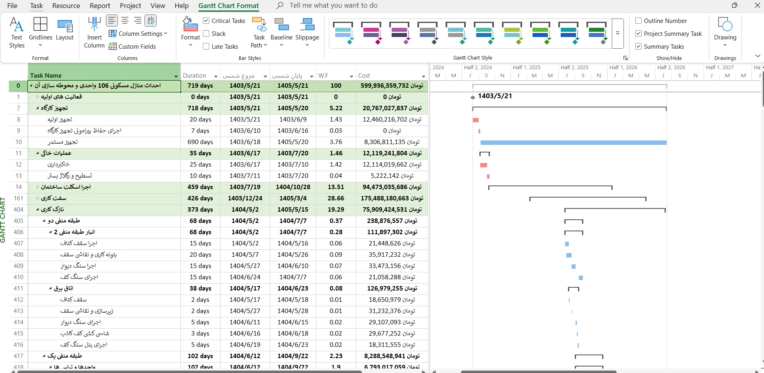
Task: Switch to the View tab
Action: point(157,6)
